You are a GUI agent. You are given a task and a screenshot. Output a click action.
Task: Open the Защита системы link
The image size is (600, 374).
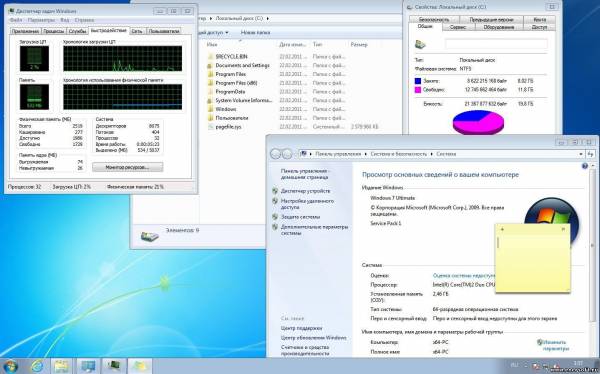click(x=300, y=217)
